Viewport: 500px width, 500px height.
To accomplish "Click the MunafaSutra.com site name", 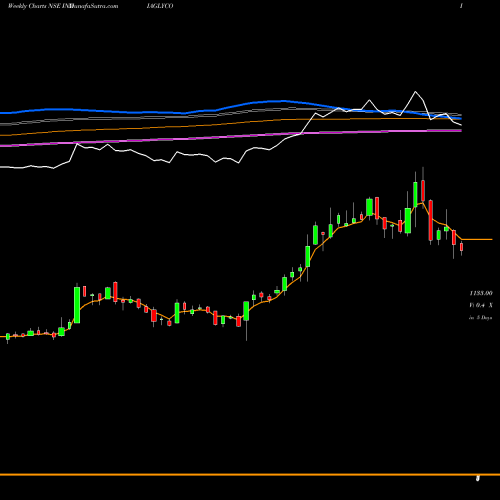I will pos(93,6).
